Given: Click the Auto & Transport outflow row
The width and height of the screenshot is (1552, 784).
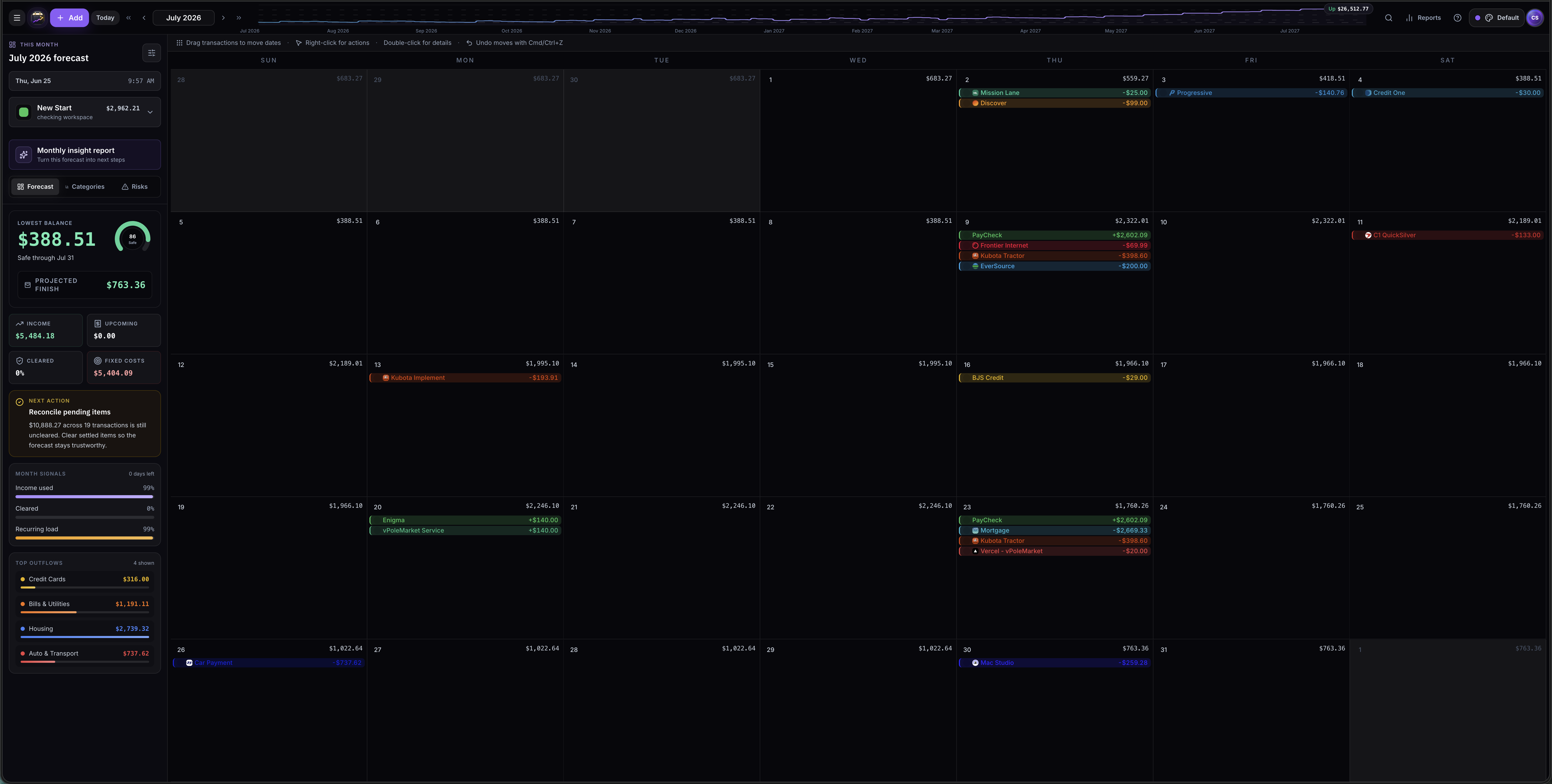Looking at the screenshot, I should click(85, 656).
